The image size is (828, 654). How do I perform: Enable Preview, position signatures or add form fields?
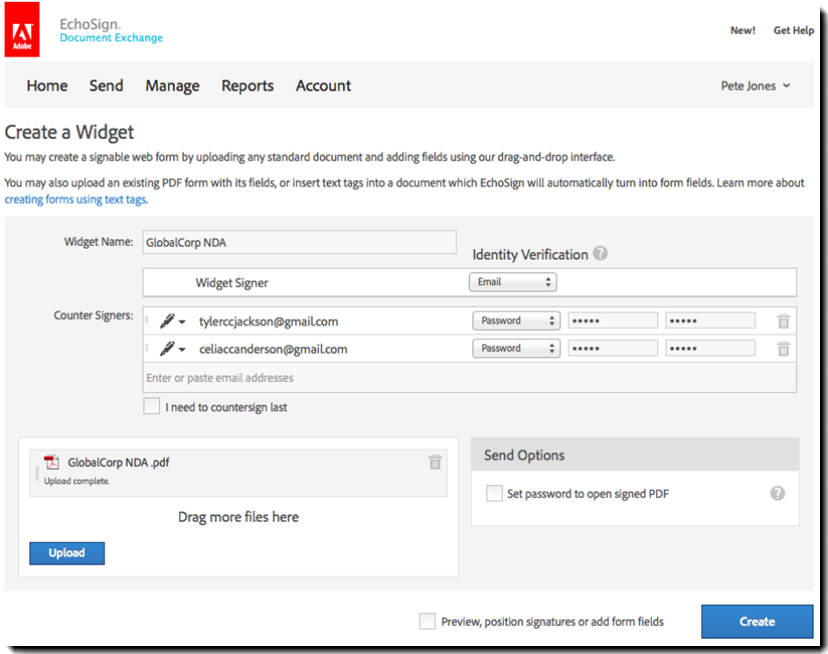(428, 621)
